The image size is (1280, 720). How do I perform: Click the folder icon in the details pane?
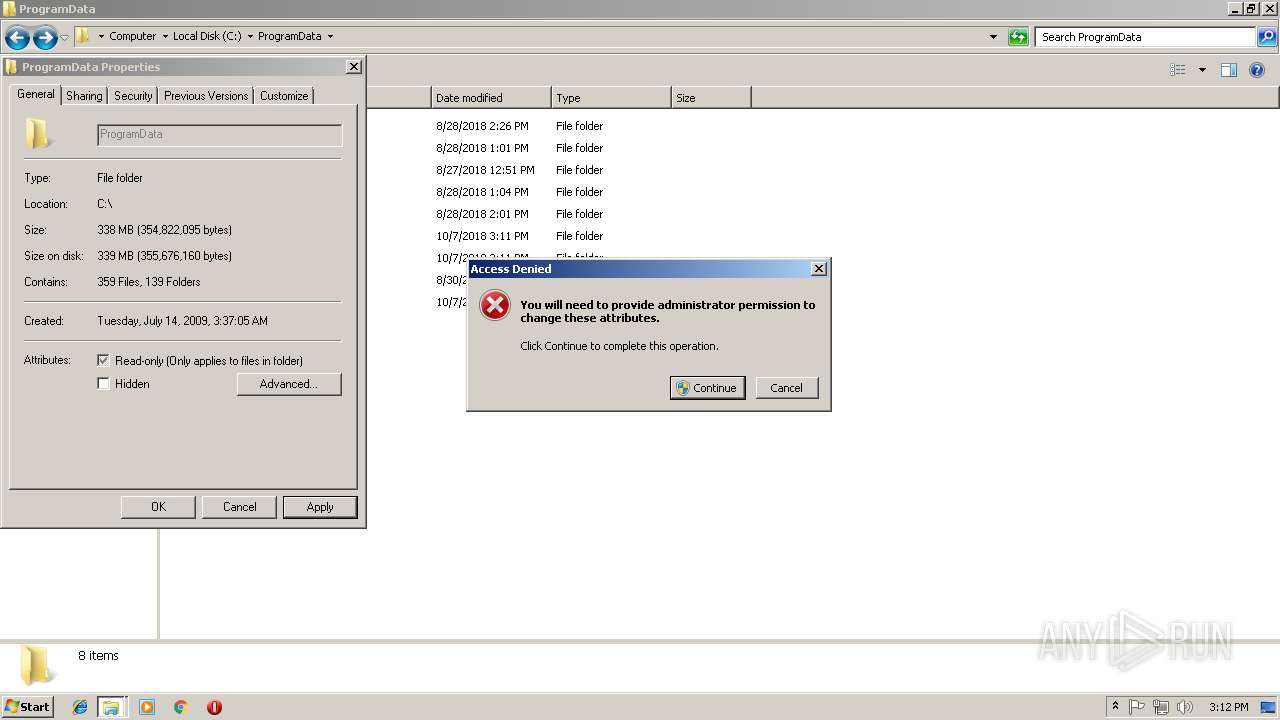tap(37, 665)
